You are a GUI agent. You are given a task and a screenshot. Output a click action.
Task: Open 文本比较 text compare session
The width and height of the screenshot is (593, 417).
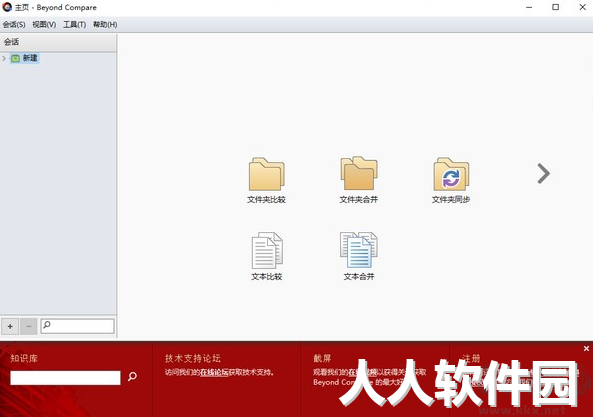point(267,250)
